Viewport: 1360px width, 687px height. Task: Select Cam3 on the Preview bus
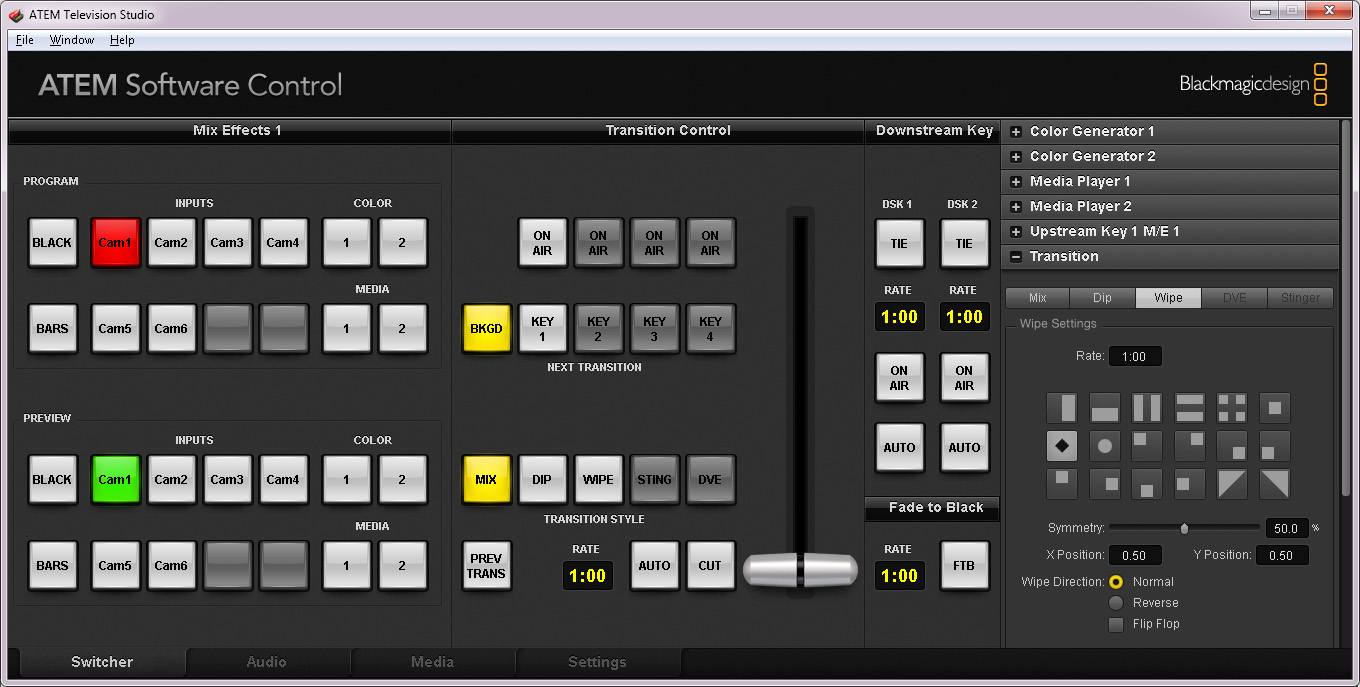pos(227,480)
